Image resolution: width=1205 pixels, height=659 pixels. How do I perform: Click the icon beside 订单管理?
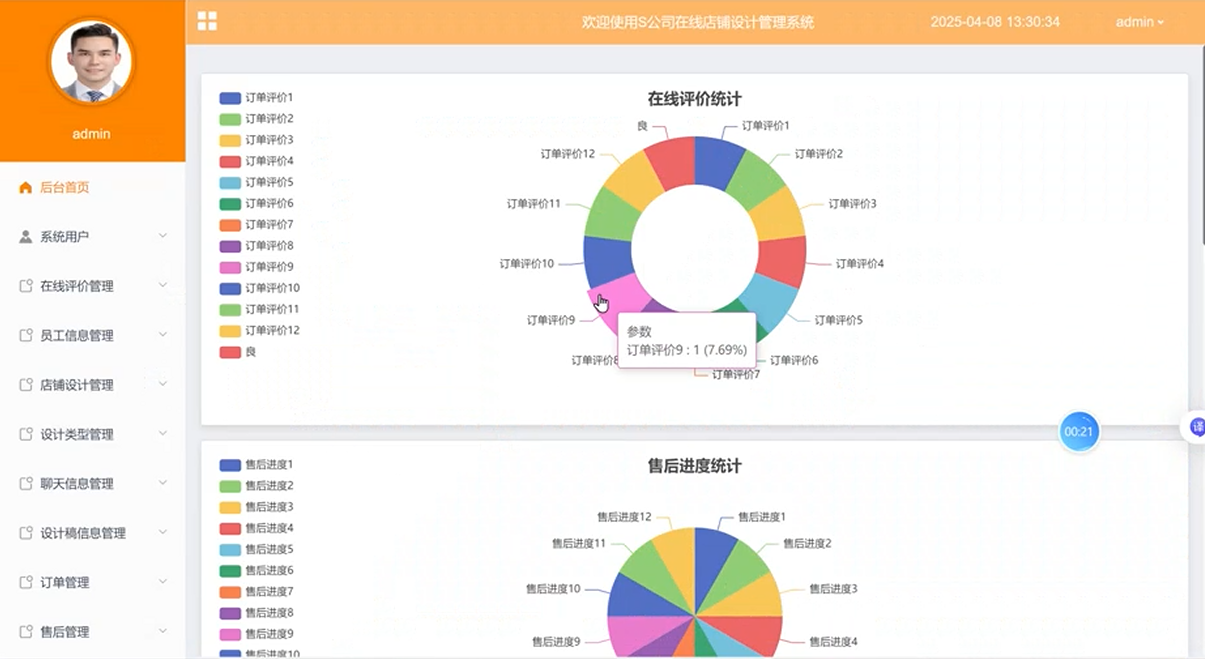point(26,582)
